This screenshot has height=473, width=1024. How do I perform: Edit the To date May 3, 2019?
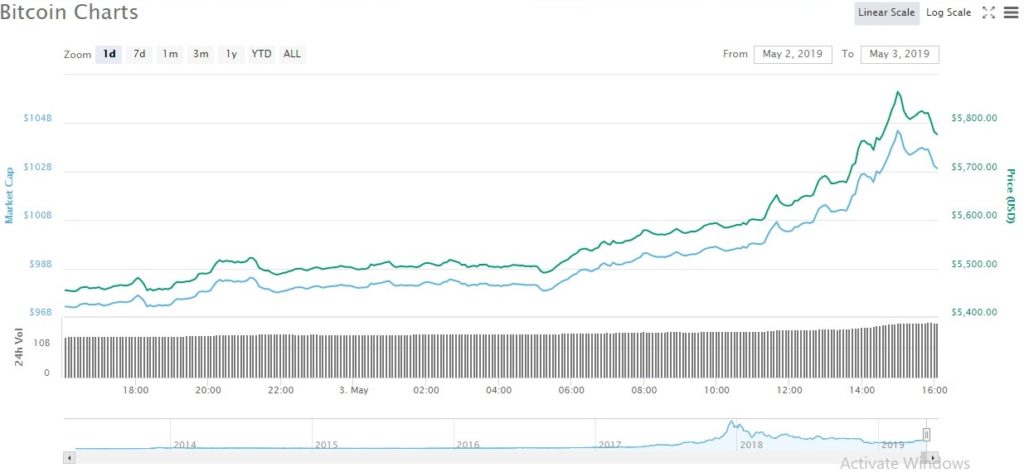click(x=899, y=54)
